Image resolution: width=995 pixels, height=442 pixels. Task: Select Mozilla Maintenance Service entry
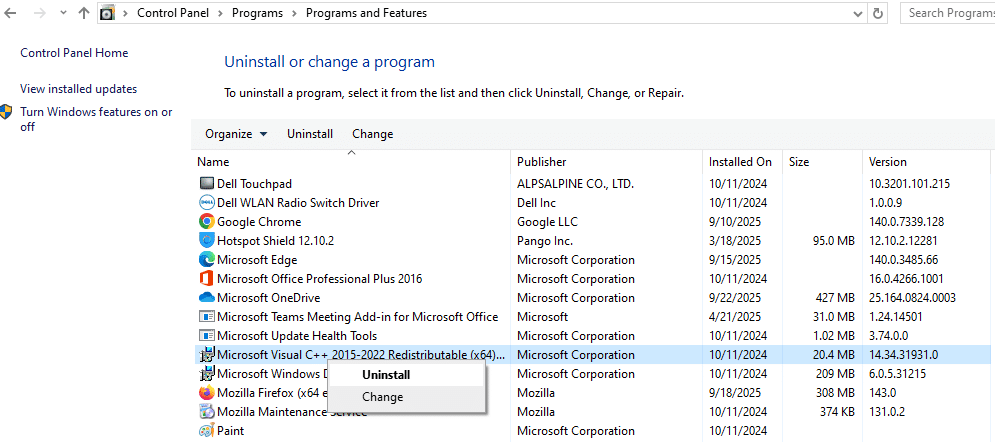(x=292, y=412)
